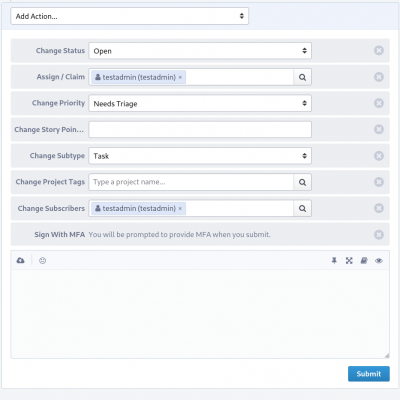Viewport: 400px width, 400px height.
Task: Click Change Project Tags search magnifier
Action: (x=302, y=182)
